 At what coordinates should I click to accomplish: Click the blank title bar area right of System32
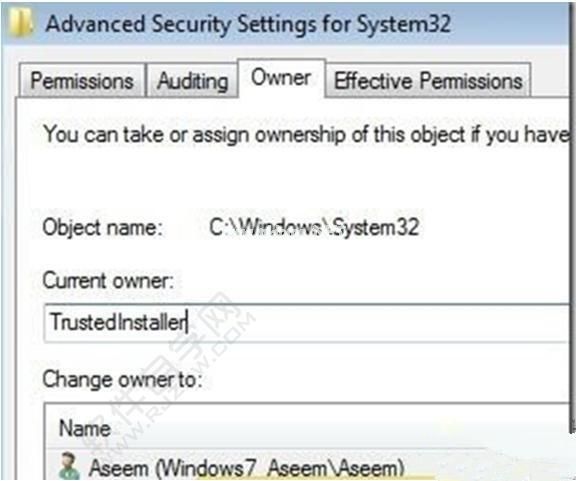pyautogui.click(x=511, y=24)
